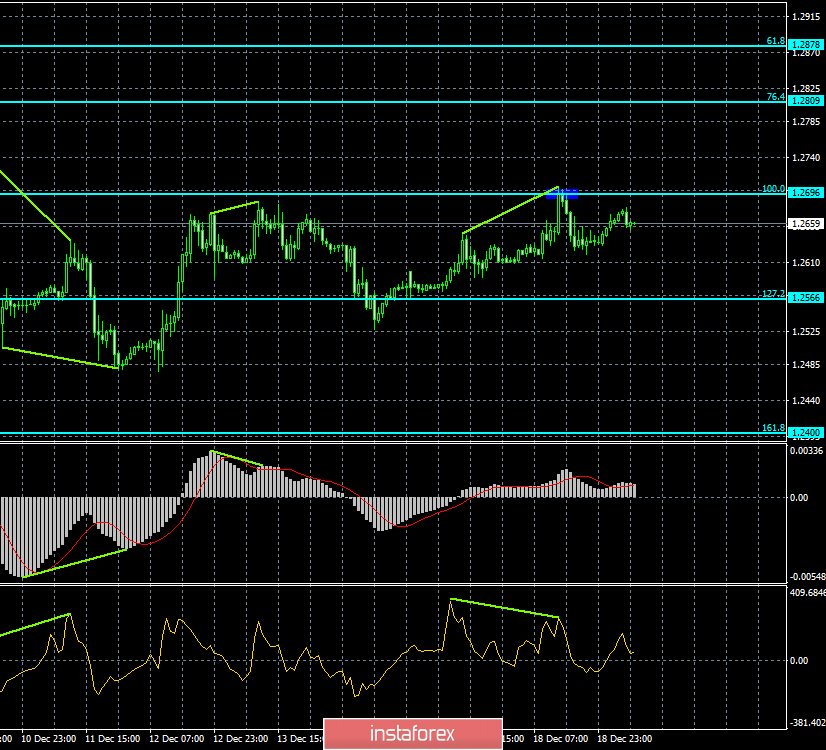Select the green divergence trendline on CCI peak
The image size is (826, 750).
pos(504,608)
